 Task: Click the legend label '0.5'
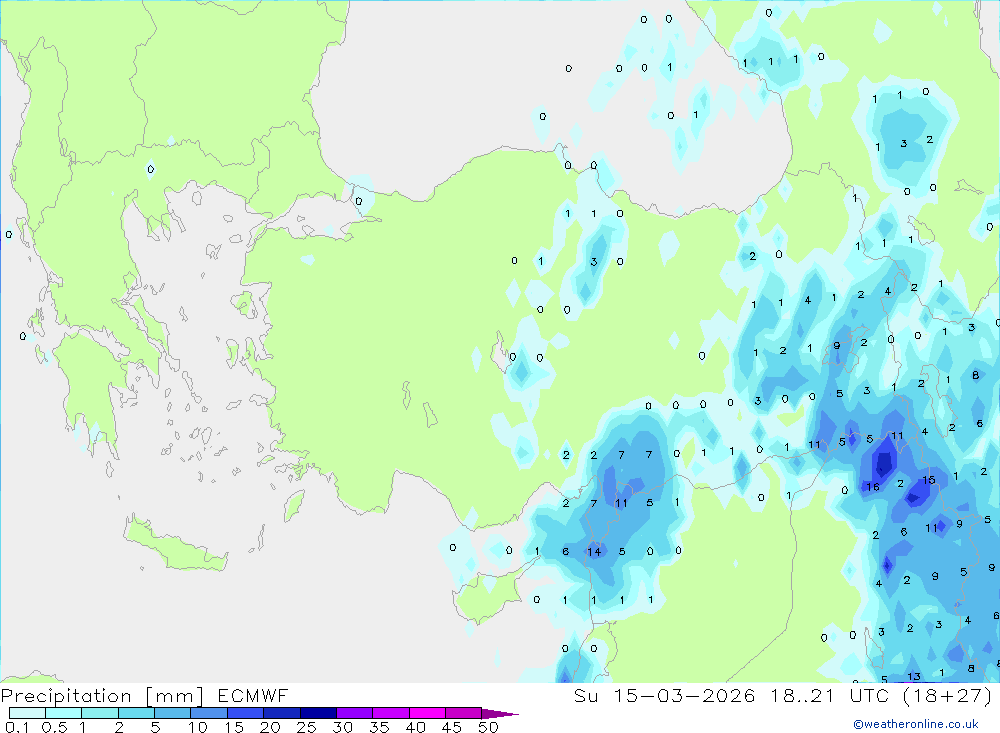tap(54, 727)
